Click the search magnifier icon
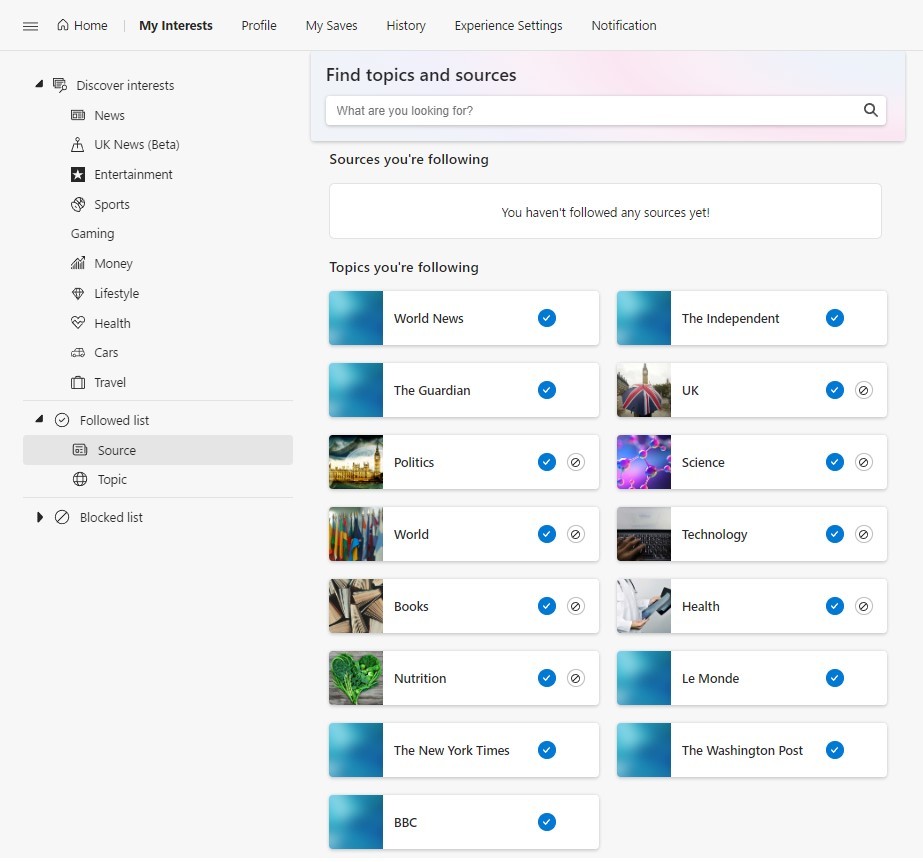 [869, 110]
